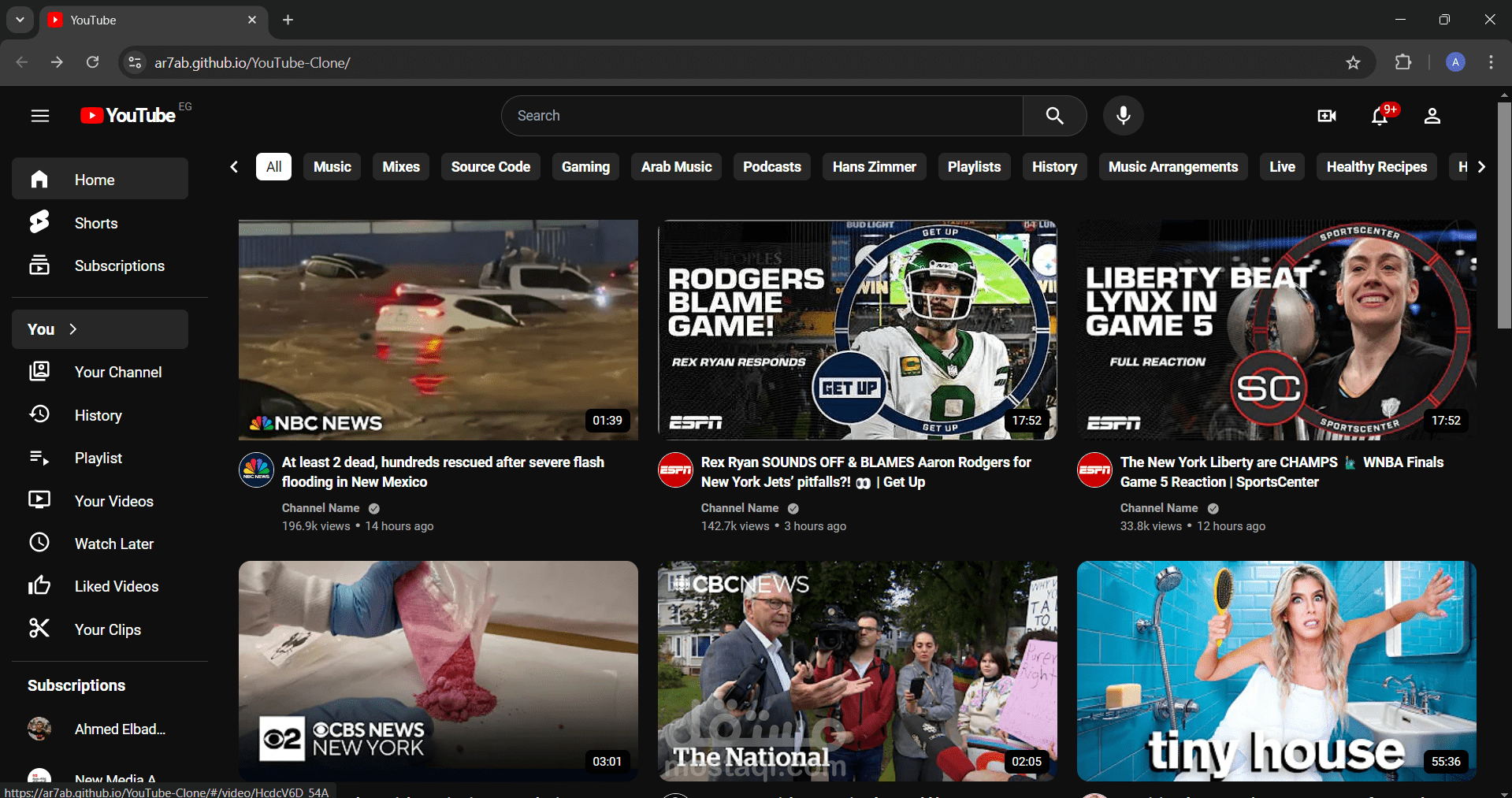Click ESPN avatar beside Rex Ryan video
Viewport: 1512px width, 798px height.
pyautogui.click(x=675, y=470)
